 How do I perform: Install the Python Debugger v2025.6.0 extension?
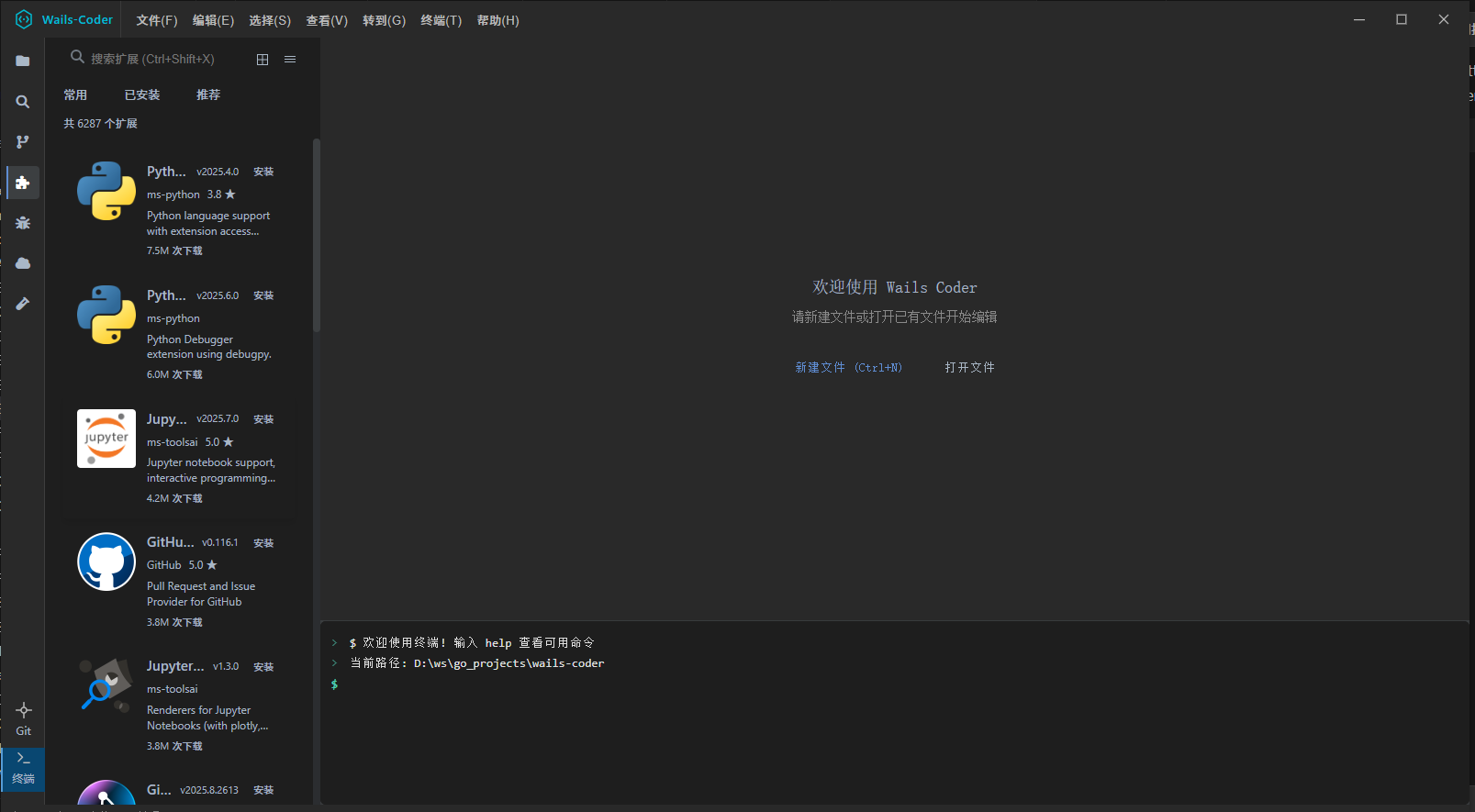point(263,295)
